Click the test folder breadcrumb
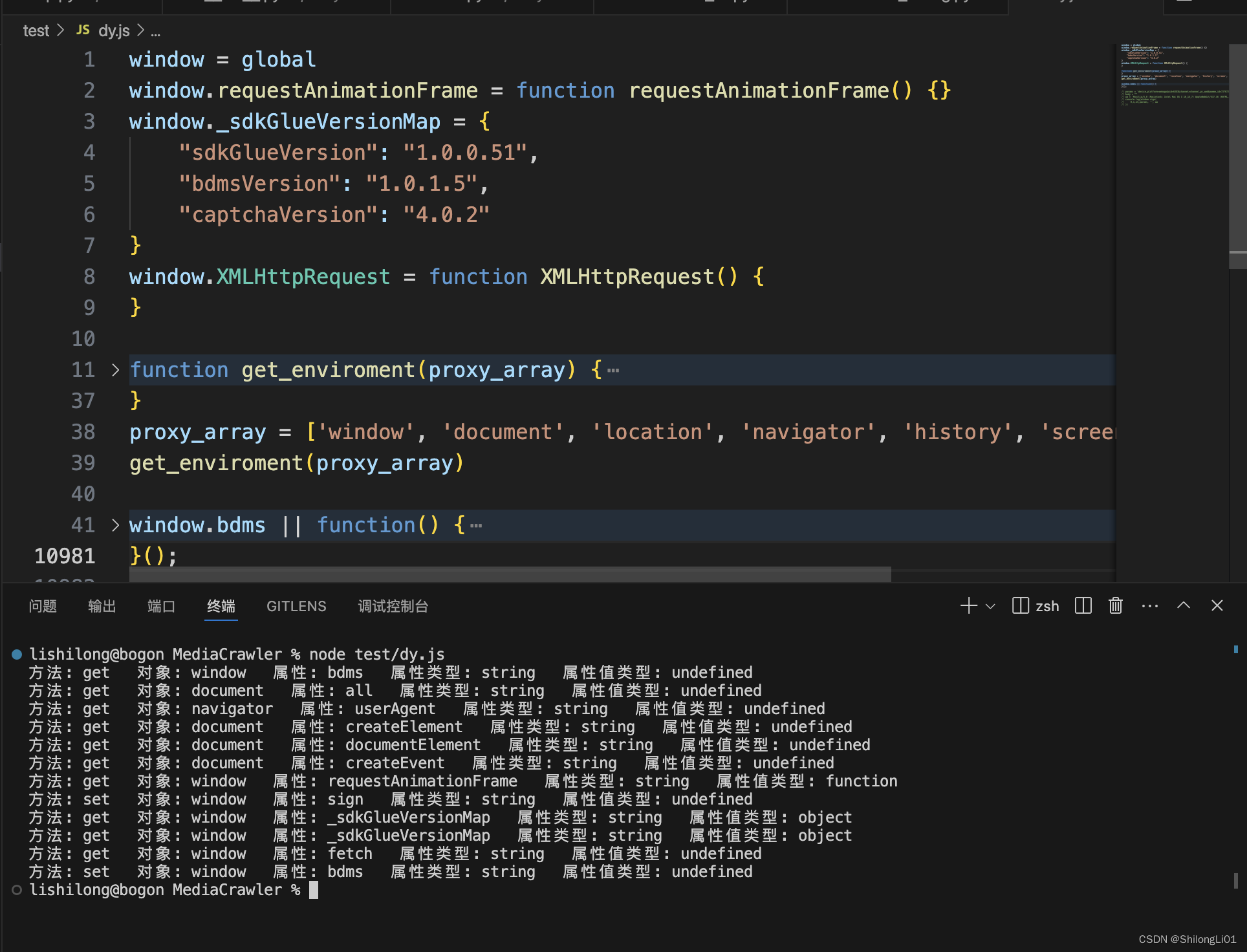 36,30
